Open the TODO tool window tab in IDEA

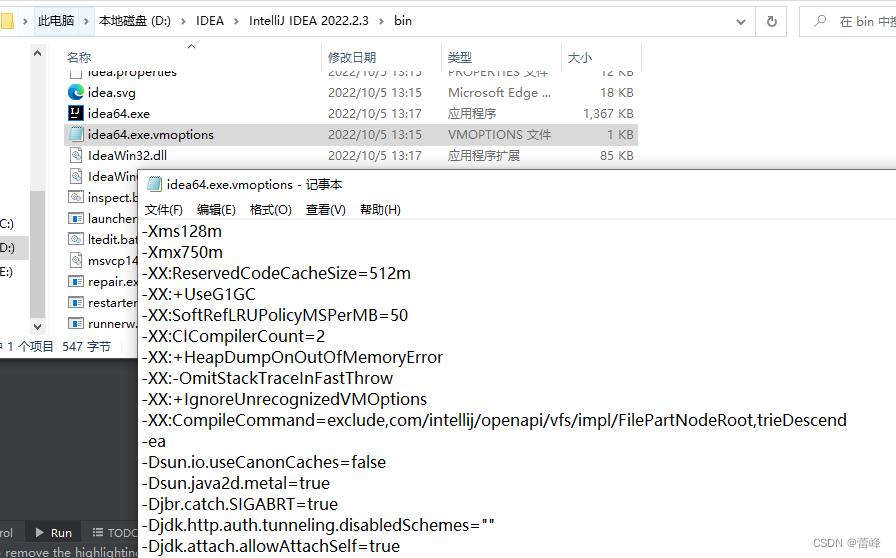pyautogui.click(x=114, y=532)
